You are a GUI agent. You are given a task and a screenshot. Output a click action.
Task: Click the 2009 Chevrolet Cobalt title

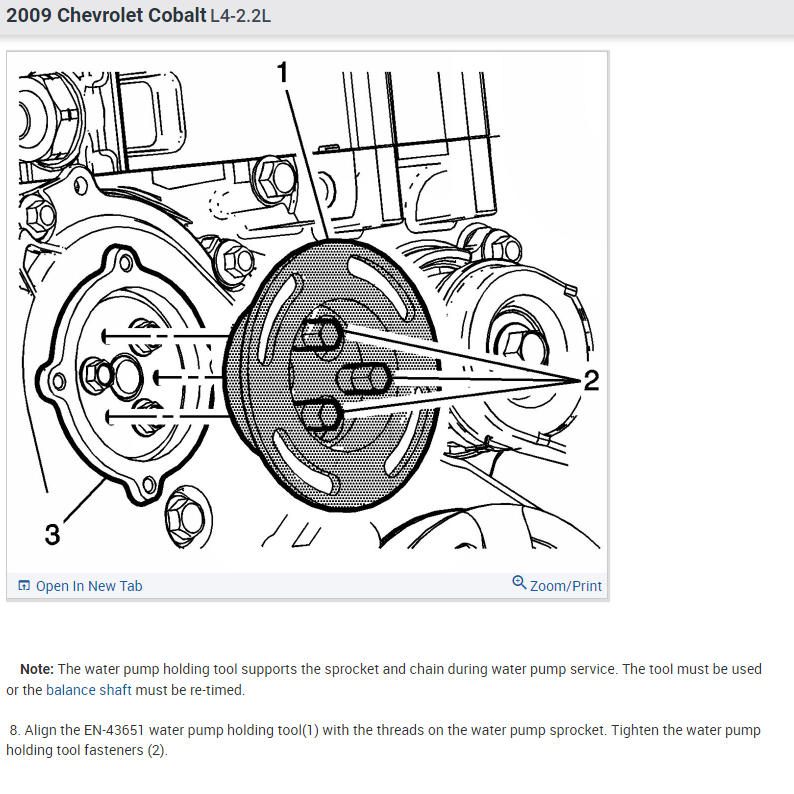click(x=106, y=15)
